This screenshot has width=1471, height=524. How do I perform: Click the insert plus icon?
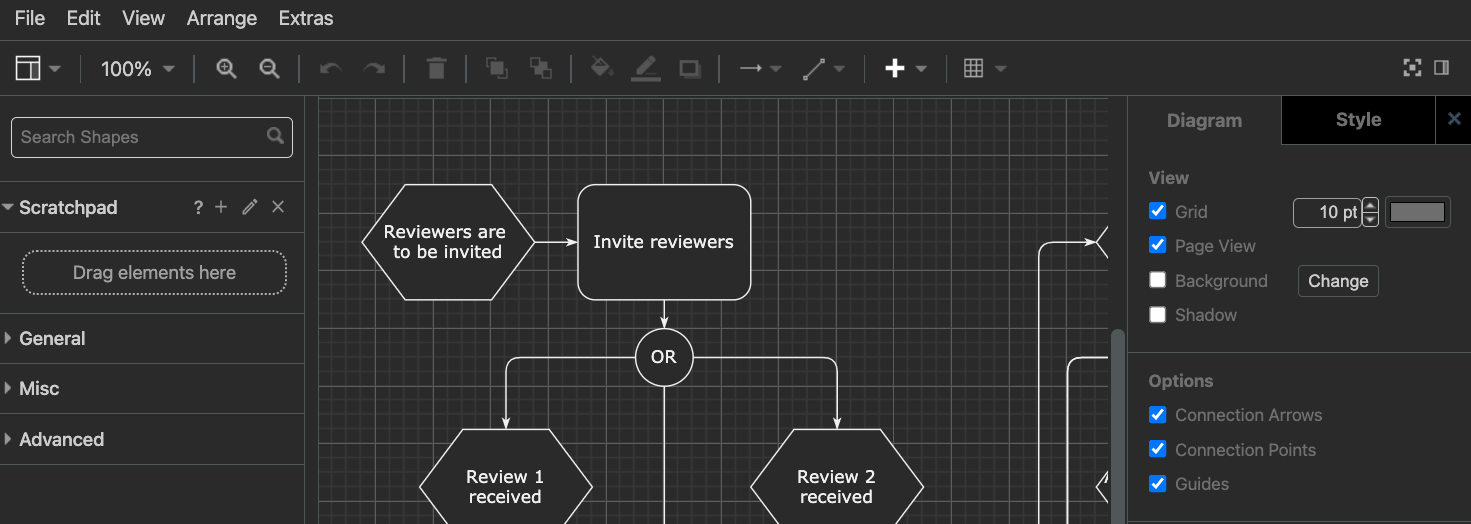point(895,68)
